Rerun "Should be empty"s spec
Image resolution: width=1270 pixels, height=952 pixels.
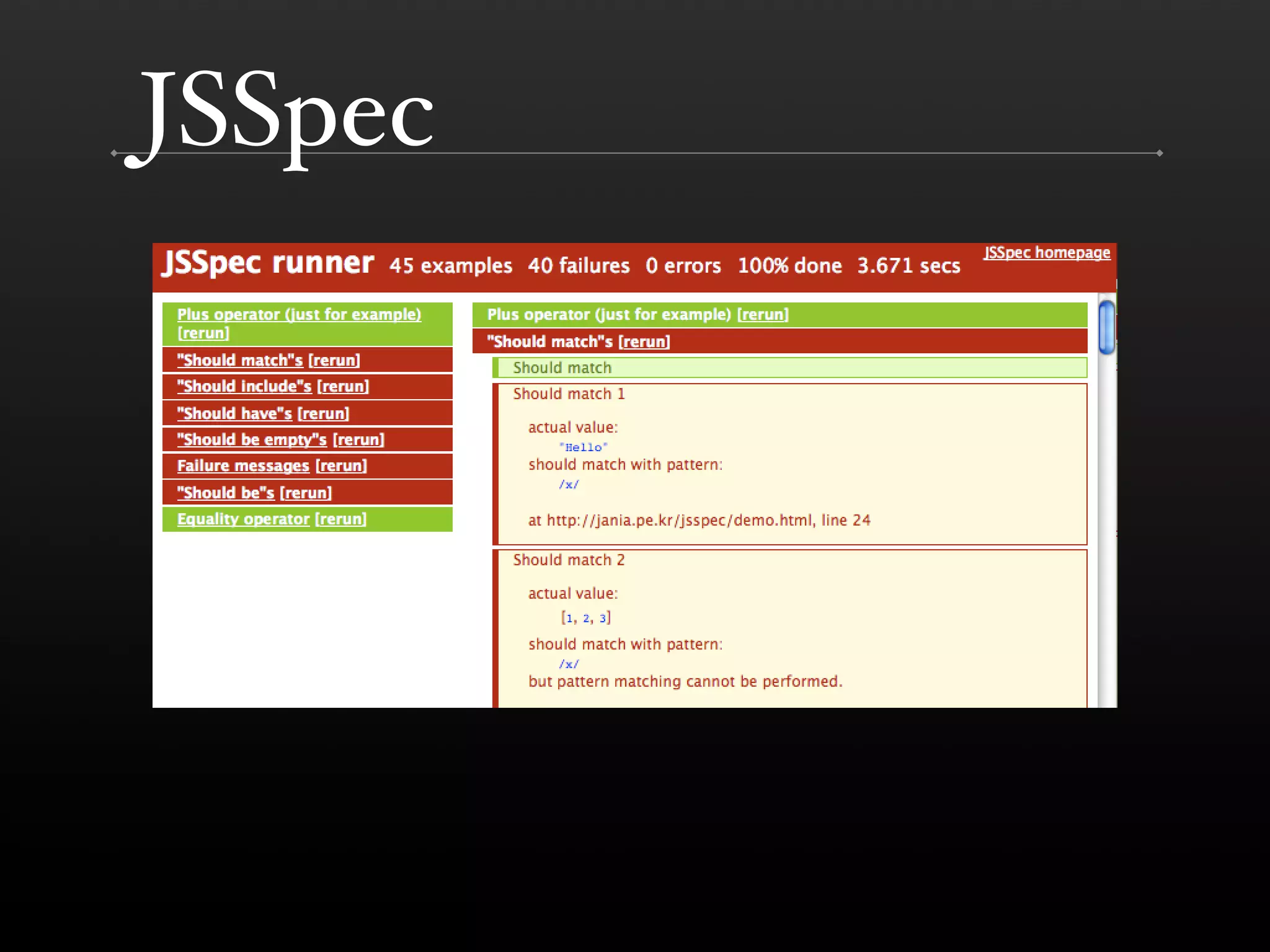click(358, 439)
